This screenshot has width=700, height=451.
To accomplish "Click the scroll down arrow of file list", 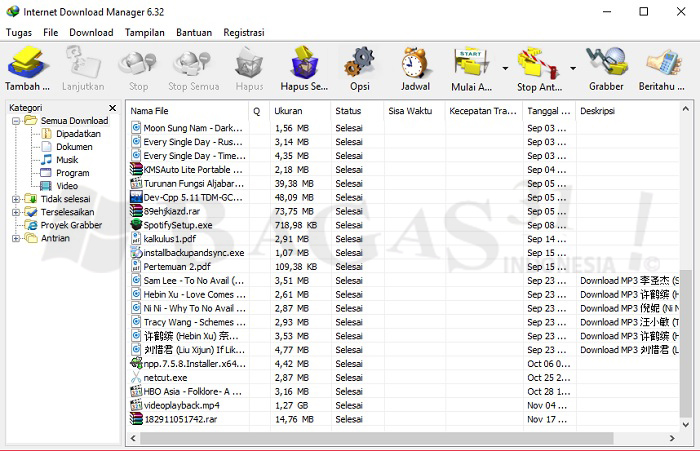I will (x=686, y=425).
